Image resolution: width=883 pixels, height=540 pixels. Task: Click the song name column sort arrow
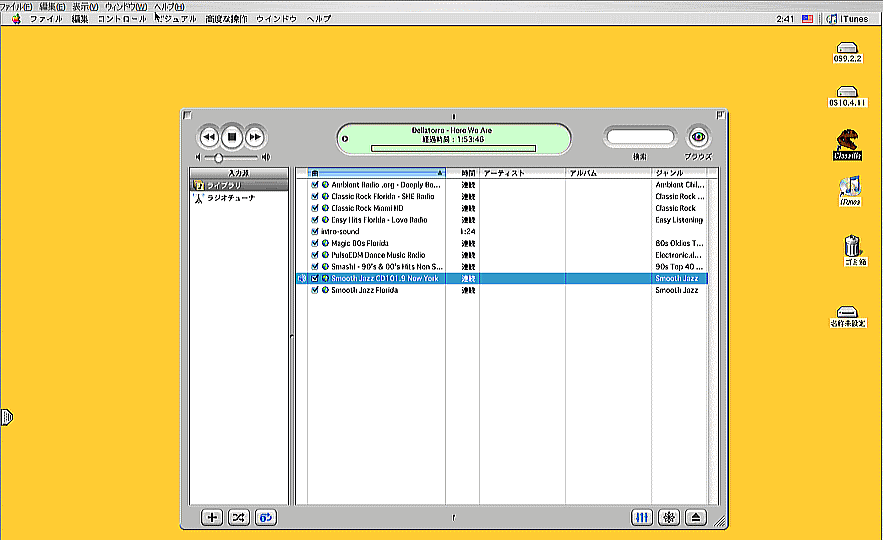click(440, 173)
